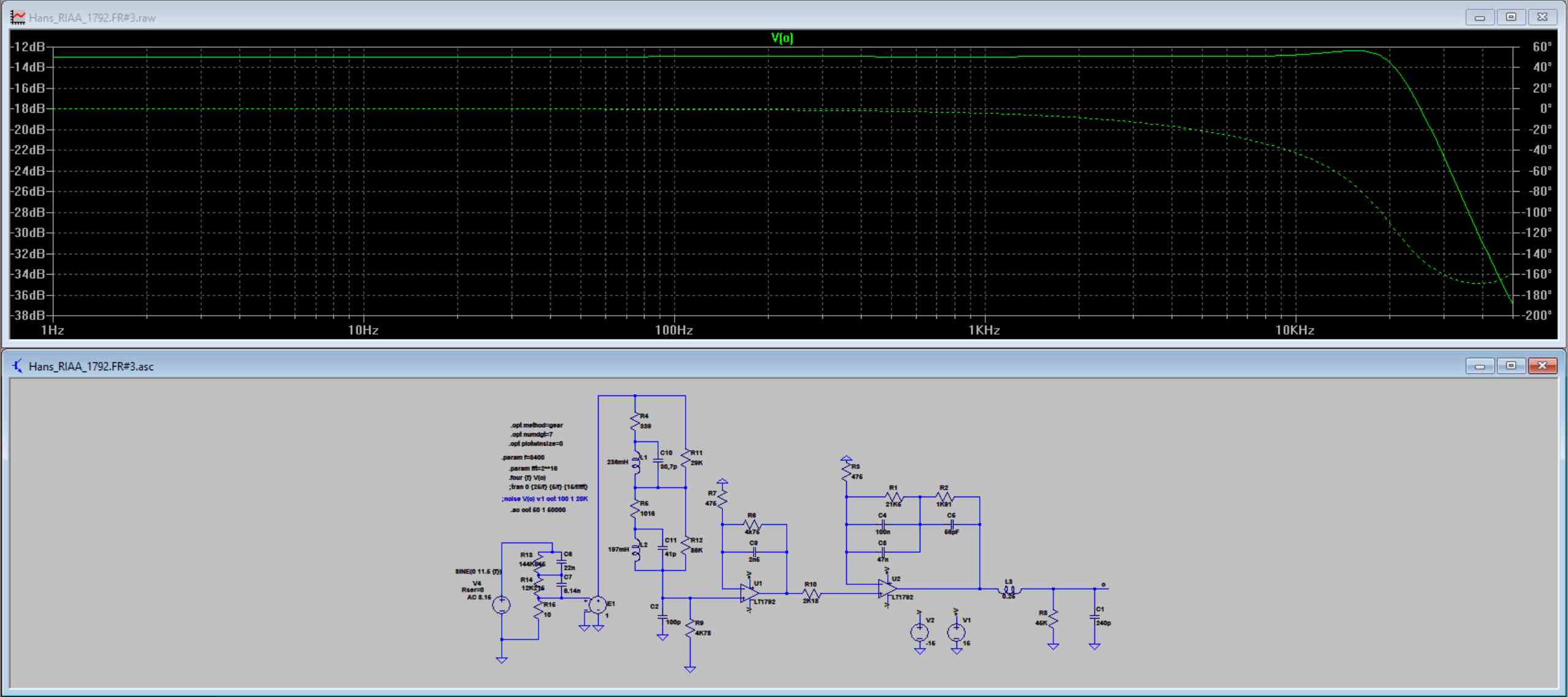Click the 1KHz frequency axis label
The image size is (1568, 697).
click(984, 330)
